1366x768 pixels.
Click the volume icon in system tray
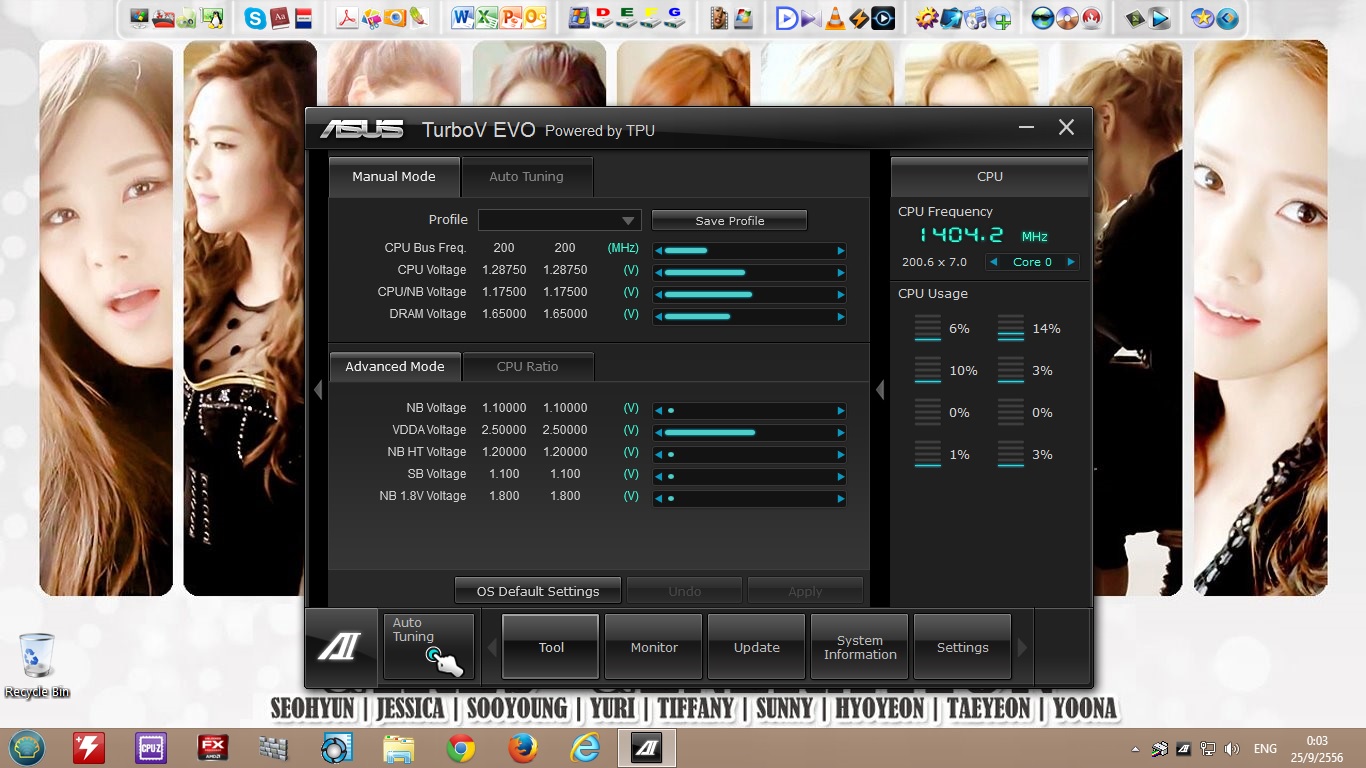1231,748
